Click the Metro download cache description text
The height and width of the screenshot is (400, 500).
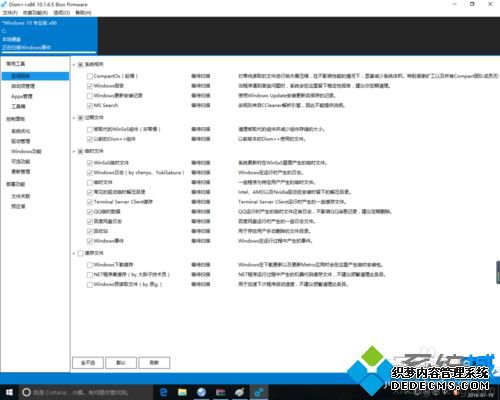tap(311, 265)
